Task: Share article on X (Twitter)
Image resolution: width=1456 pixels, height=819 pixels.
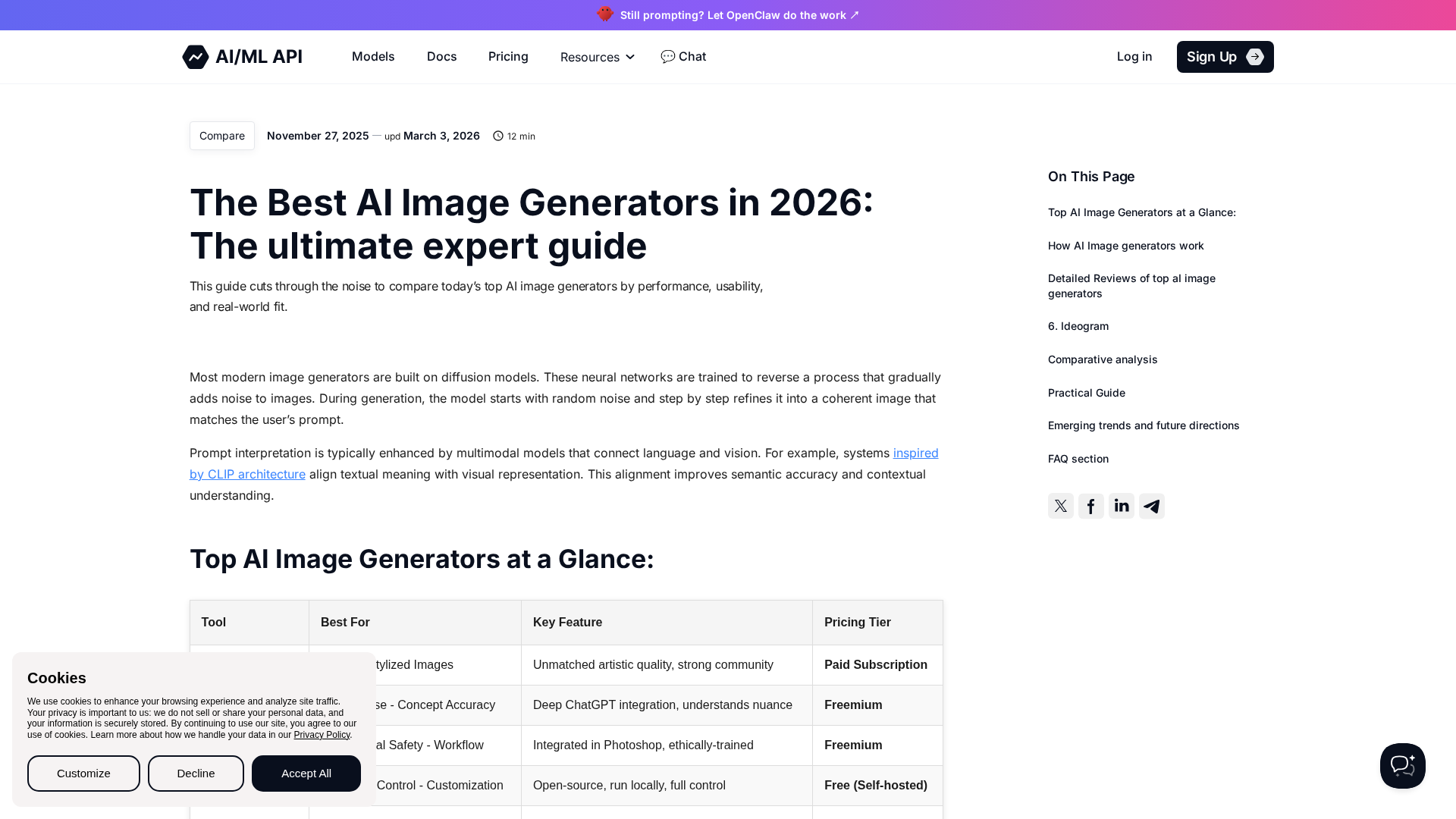Action: pos(1060,506)
